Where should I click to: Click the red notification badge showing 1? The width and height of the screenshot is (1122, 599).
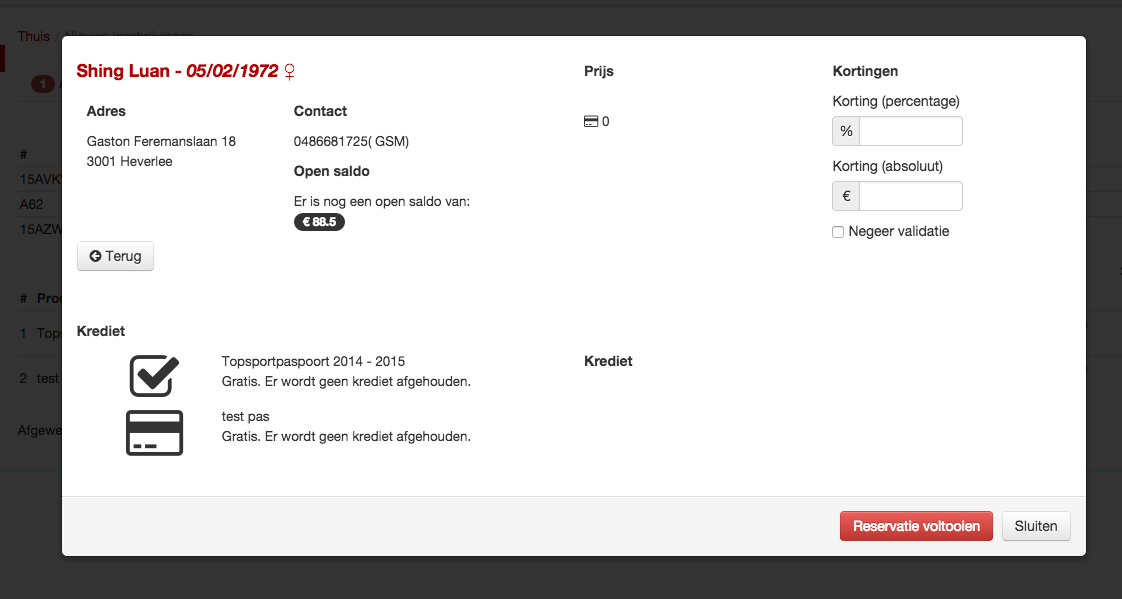click(43, 84)
